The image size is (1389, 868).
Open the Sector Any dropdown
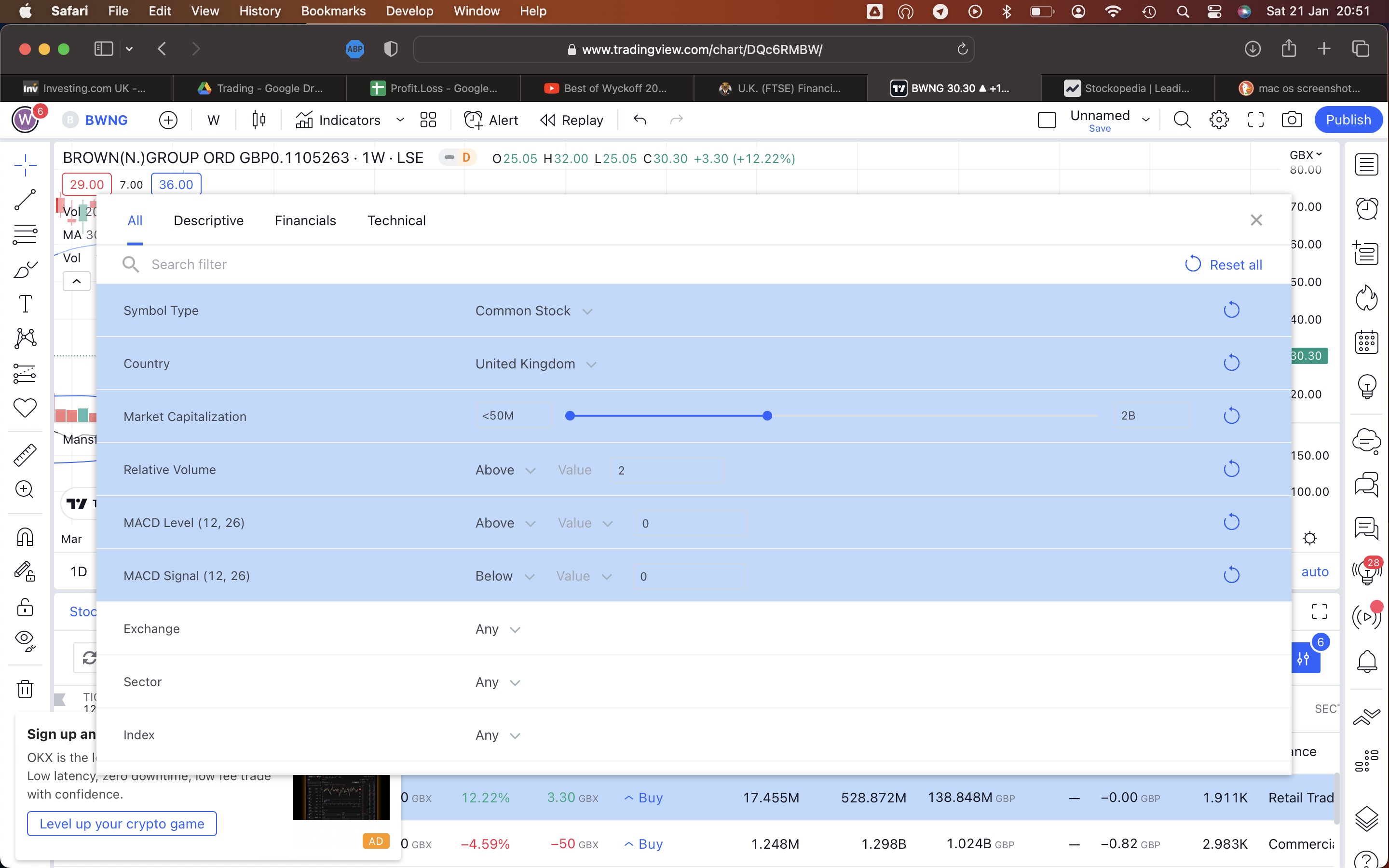pyautogui.click(x=498, y=682)
